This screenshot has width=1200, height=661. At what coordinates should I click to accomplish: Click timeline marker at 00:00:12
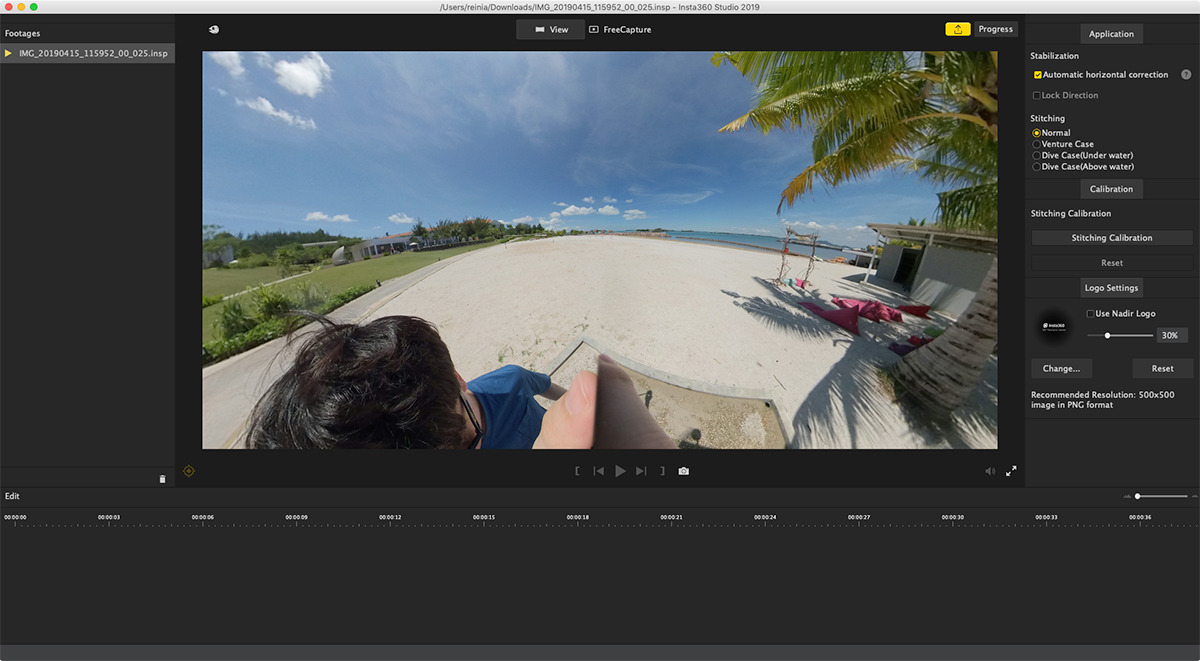tap(390, 517)
